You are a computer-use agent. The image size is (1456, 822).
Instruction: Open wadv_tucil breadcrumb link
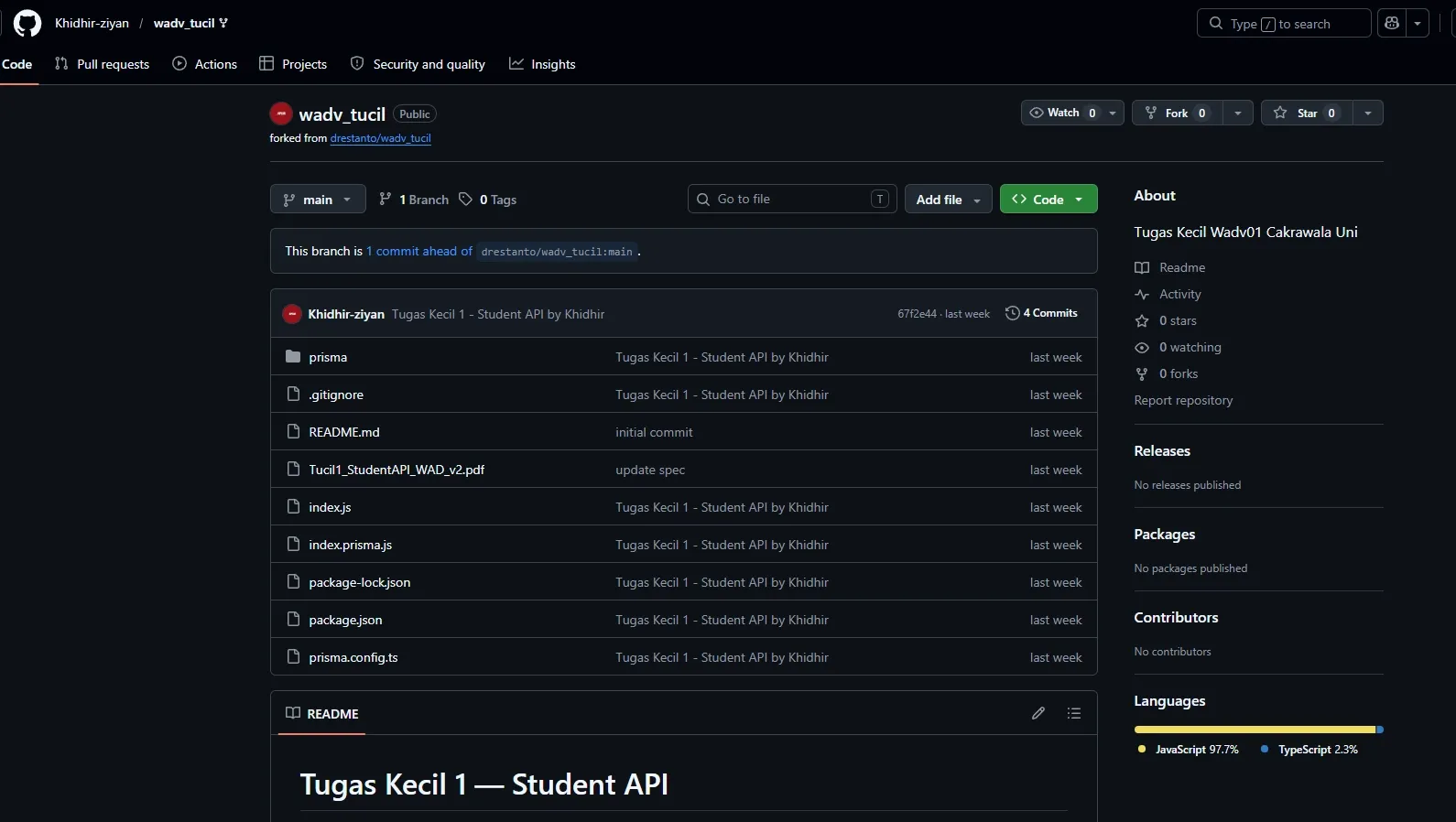pos(184,23)
